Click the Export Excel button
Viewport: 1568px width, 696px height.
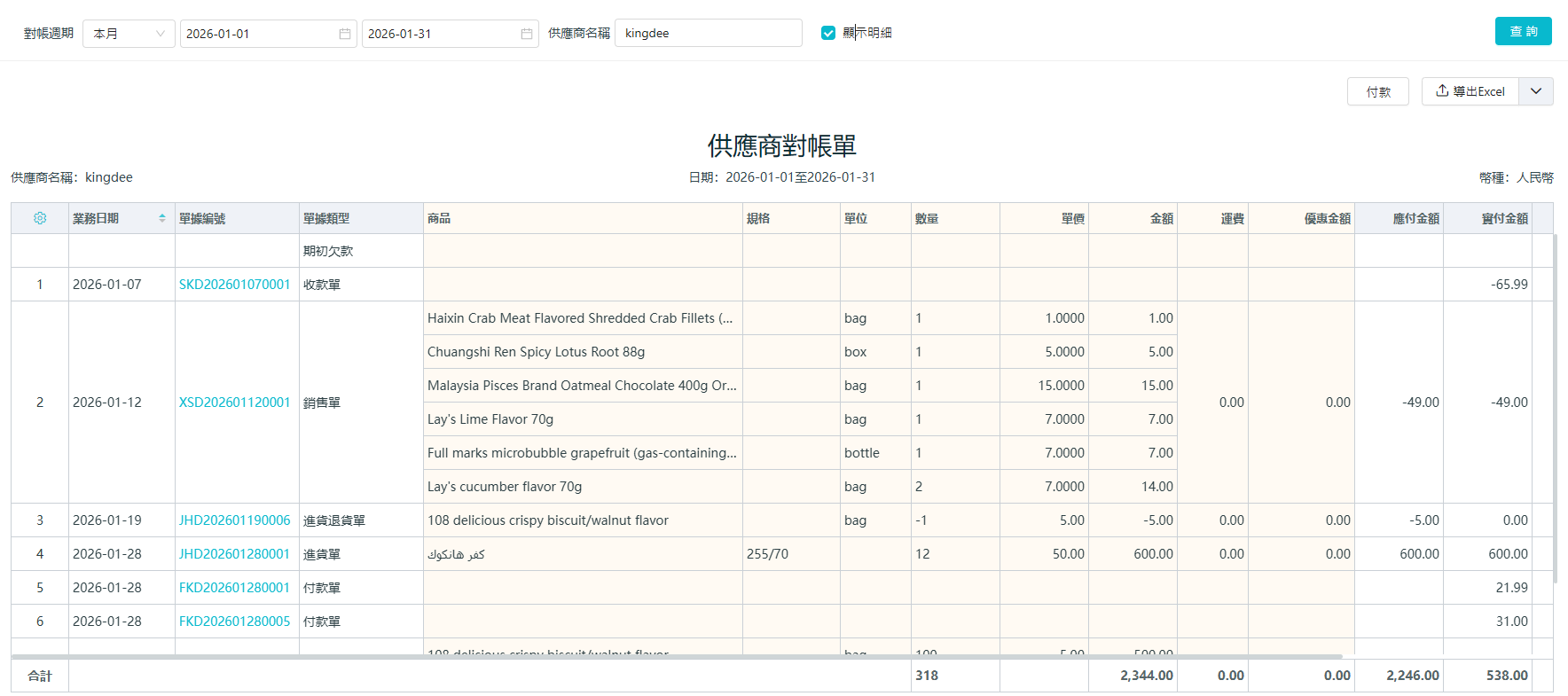tap(1470, 91)
